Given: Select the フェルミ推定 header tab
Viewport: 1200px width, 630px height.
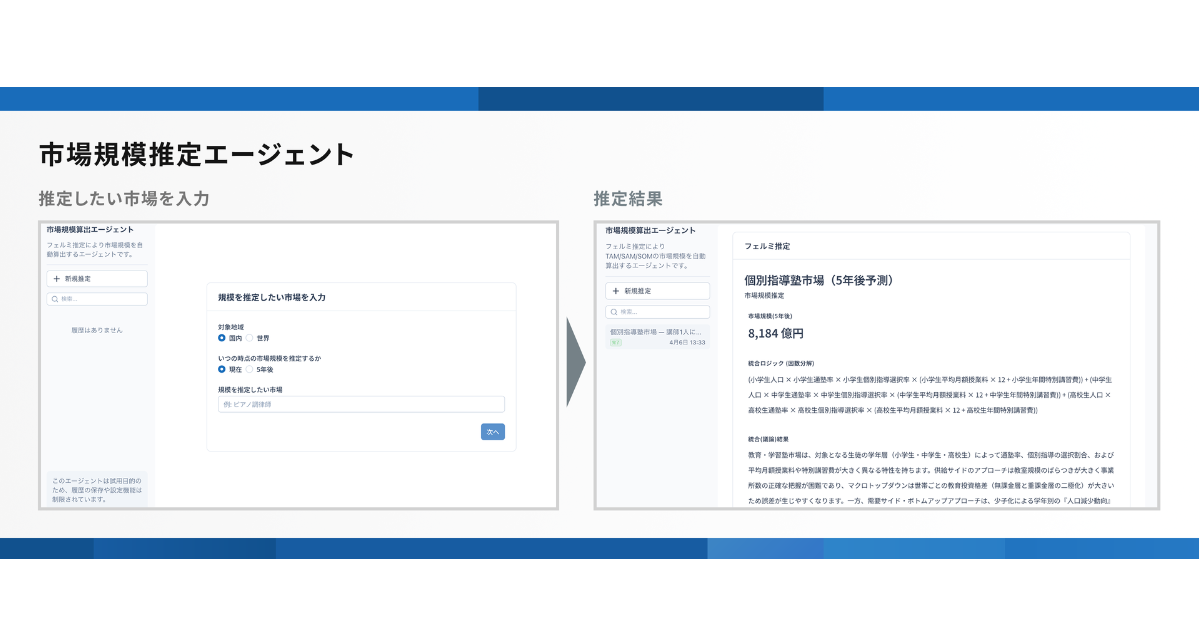Looking at the screenshot, I should coord(768,245).
